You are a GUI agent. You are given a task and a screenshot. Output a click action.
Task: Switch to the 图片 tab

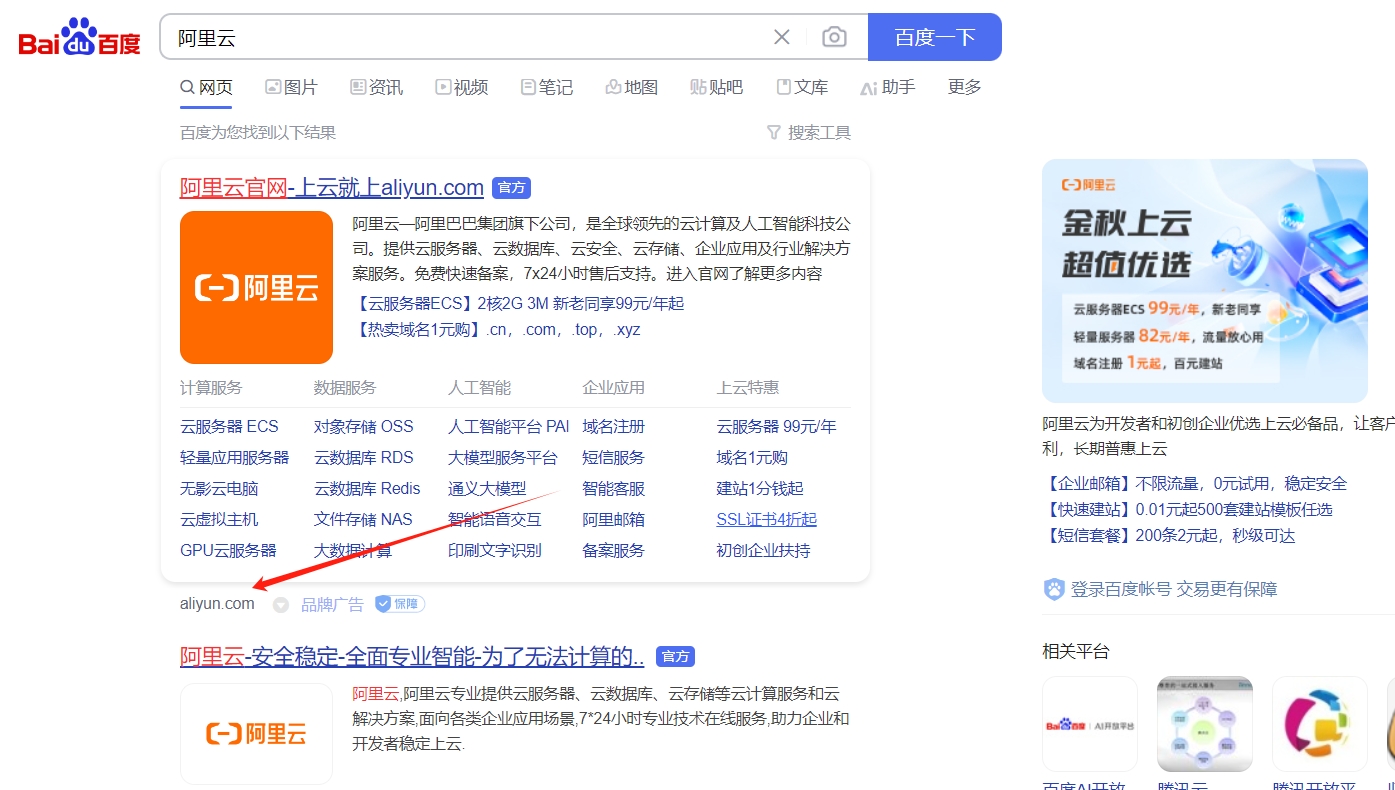click(291, 87)
